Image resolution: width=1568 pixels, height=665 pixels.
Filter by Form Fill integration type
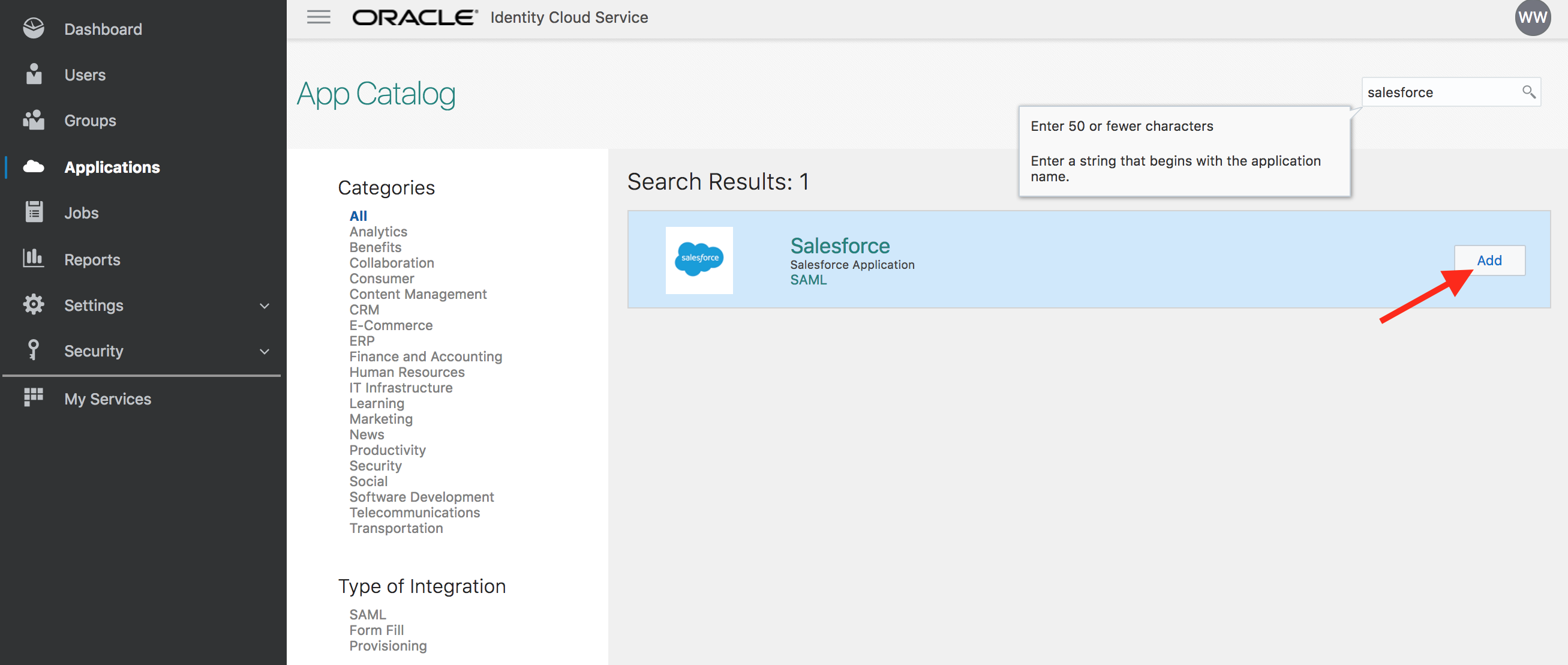(x=376, y=630)
